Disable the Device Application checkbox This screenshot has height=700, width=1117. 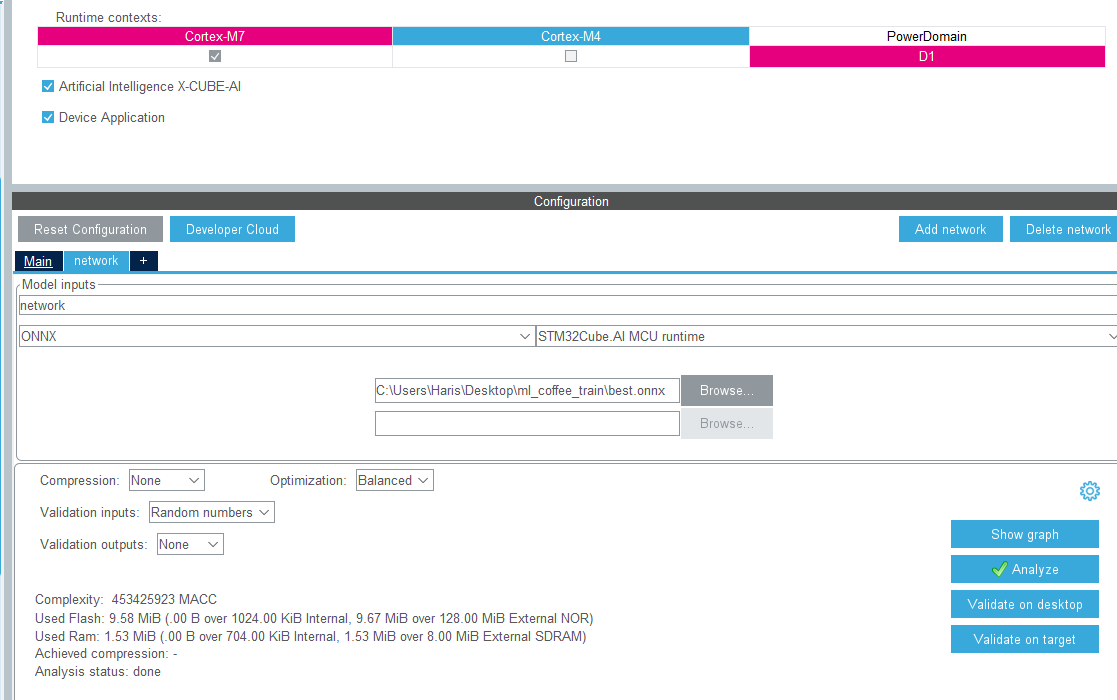point(47,117)
